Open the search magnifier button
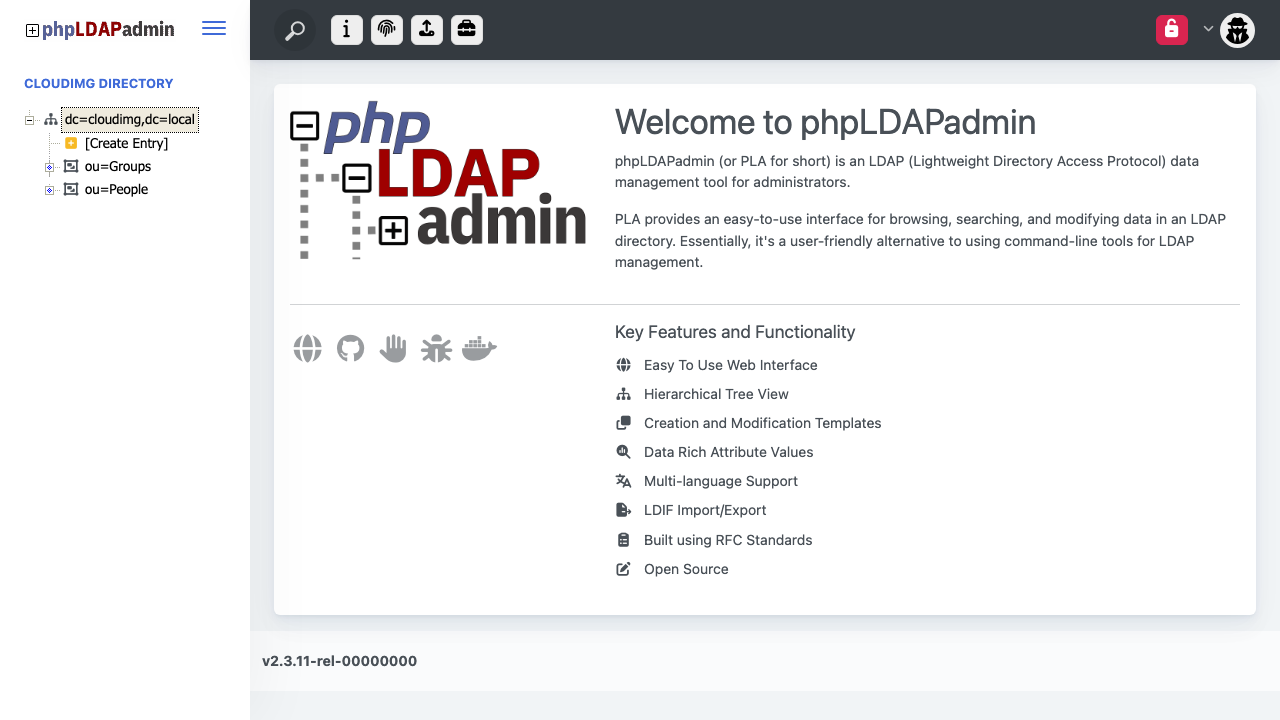1280x720 pixels. point(295,30)
